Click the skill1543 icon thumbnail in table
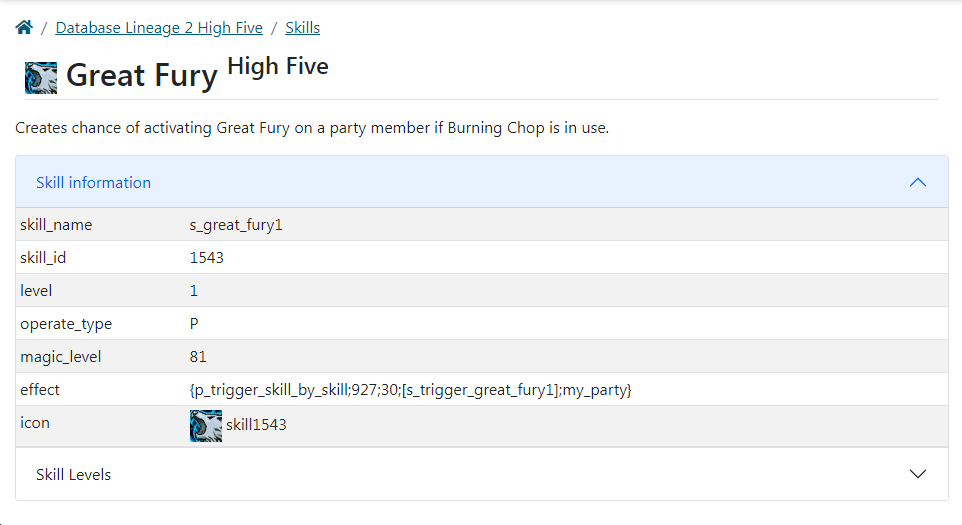 pos(206,425)
